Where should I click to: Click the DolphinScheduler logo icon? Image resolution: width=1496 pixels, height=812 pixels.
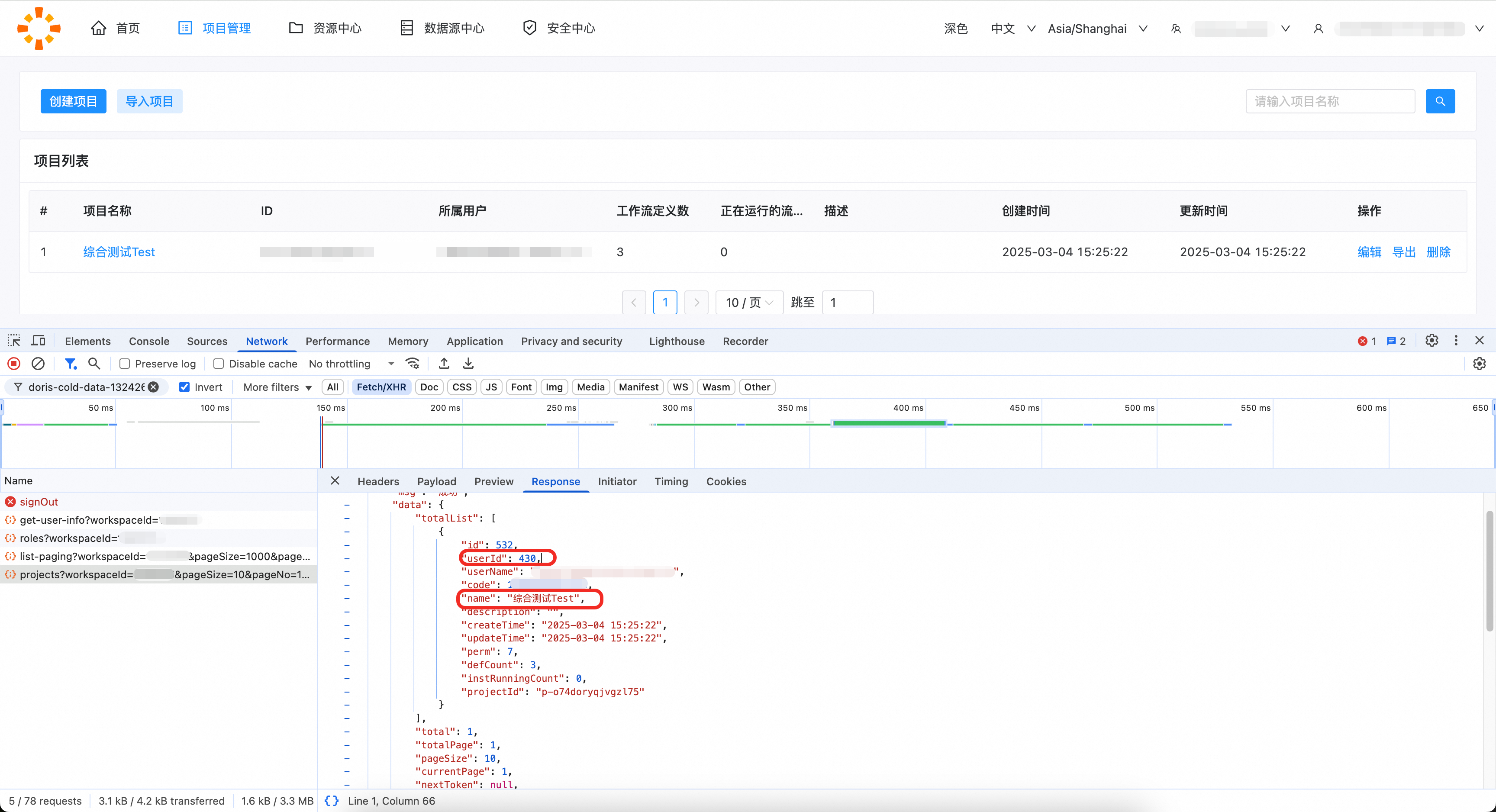39,28
